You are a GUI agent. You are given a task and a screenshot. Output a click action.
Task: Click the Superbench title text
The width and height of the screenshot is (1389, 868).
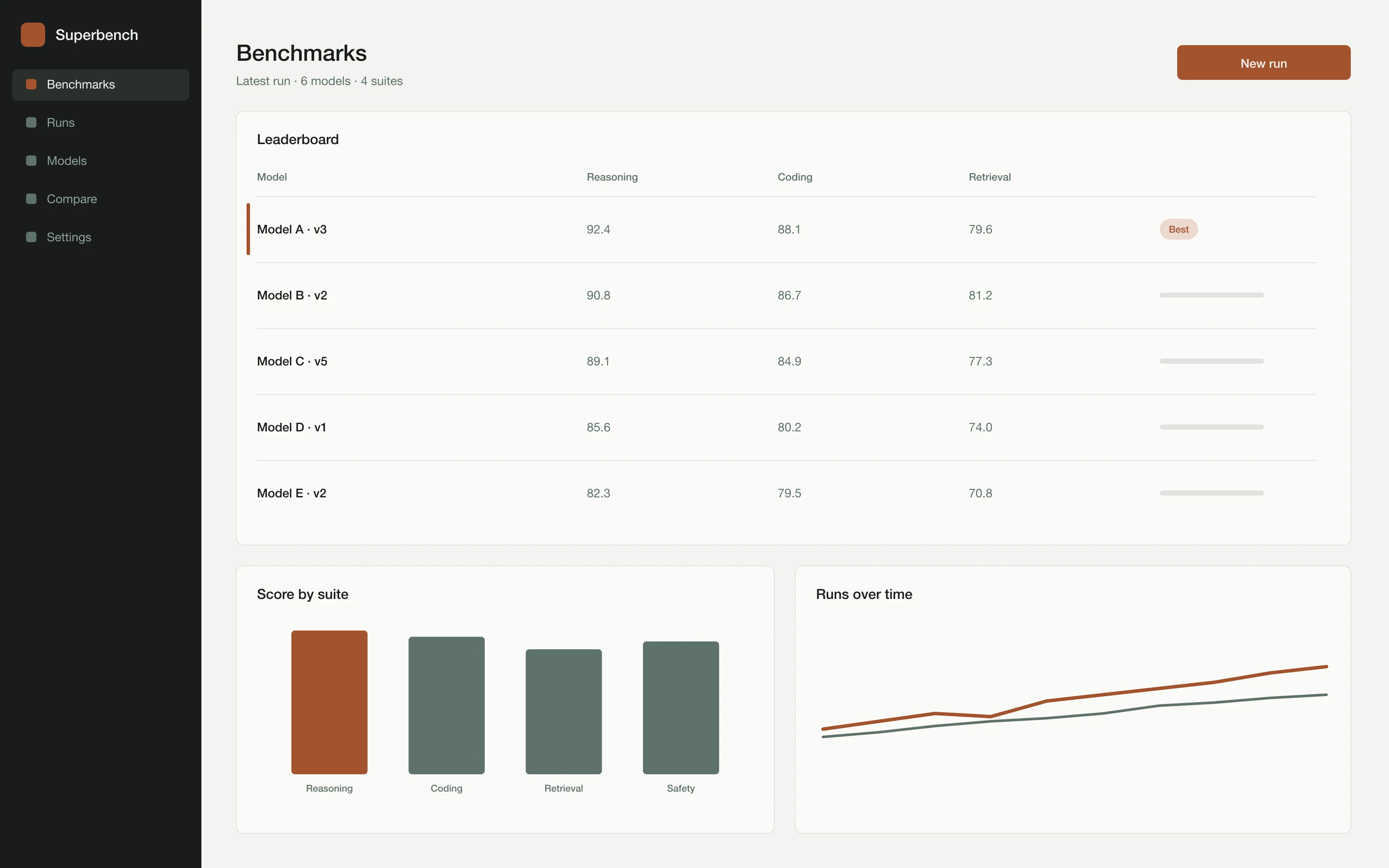pos(96,34)
